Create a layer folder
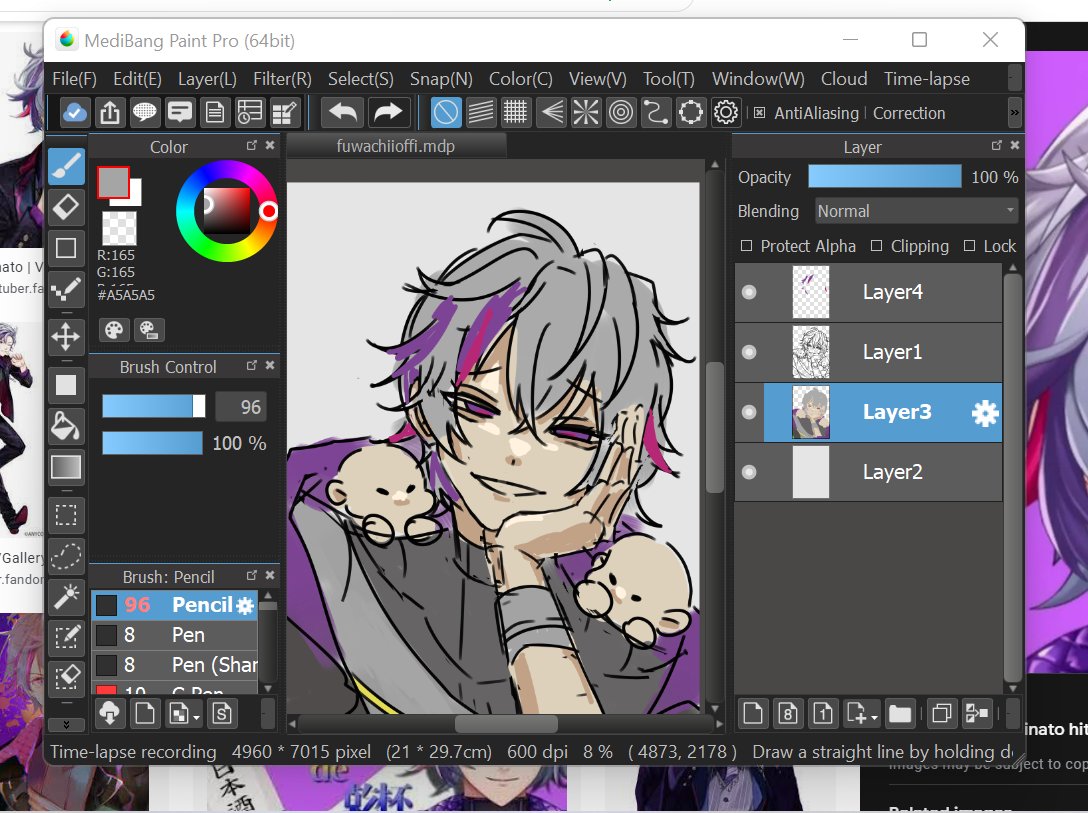1088x813 pixels. click(899, 713)
